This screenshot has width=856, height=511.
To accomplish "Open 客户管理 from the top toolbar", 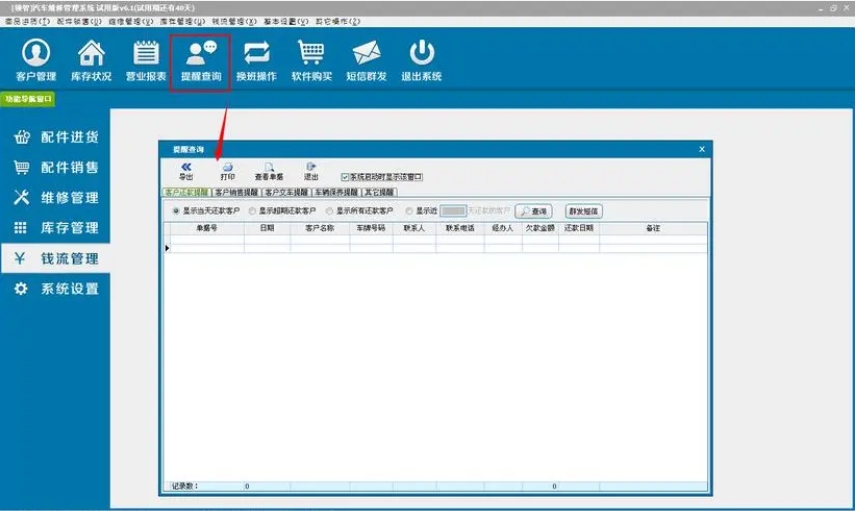I will click(x=36, y=61).
